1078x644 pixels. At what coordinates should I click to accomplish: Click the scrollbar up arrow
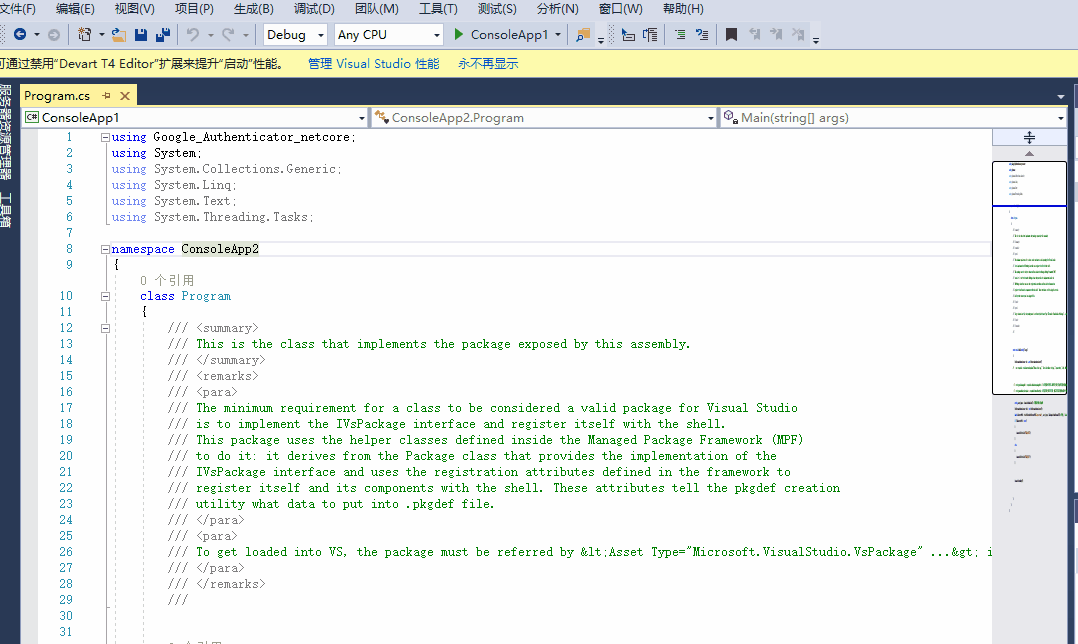pos(1029,153)
